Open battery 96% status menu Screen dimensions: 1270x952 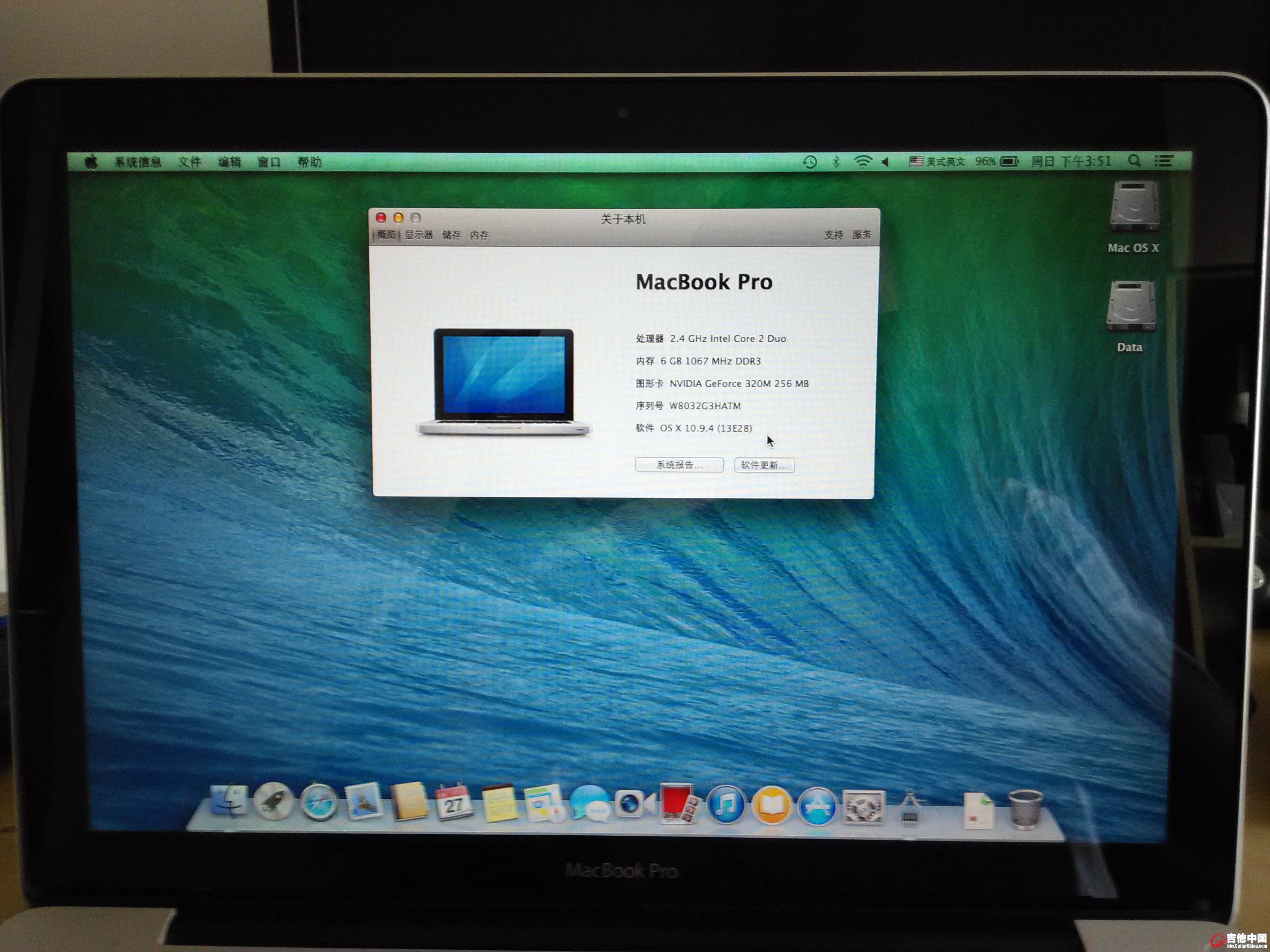click(997, 161)
